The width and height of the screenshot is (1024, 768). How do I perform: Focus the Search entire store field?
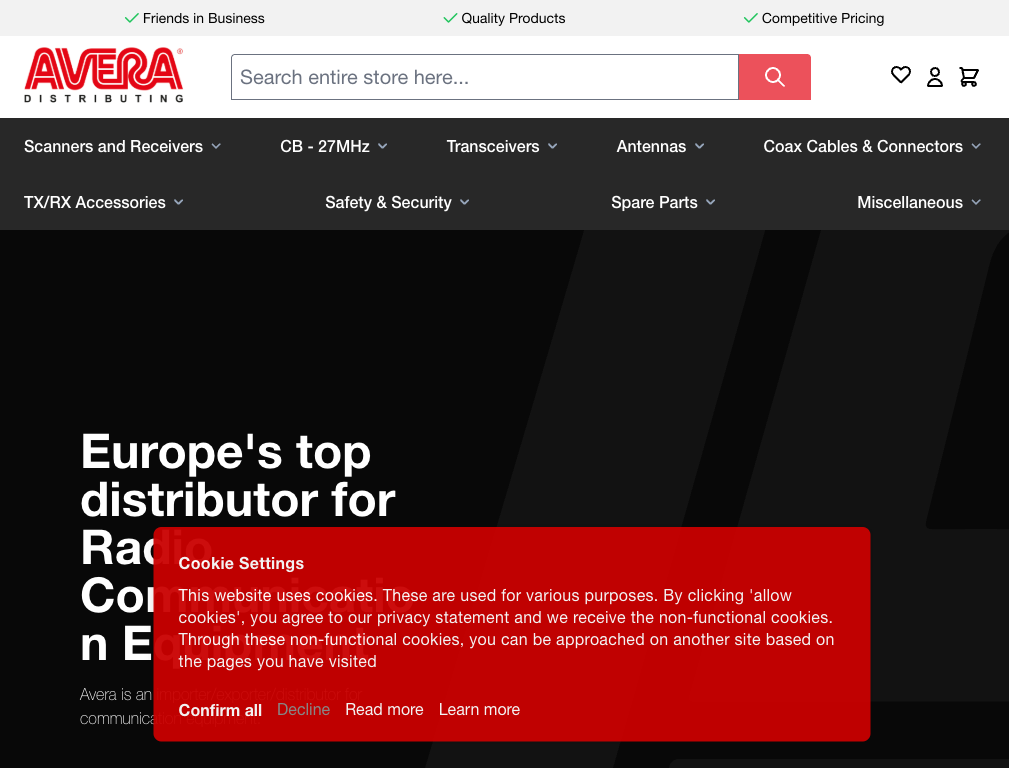(x=484, y=77)
